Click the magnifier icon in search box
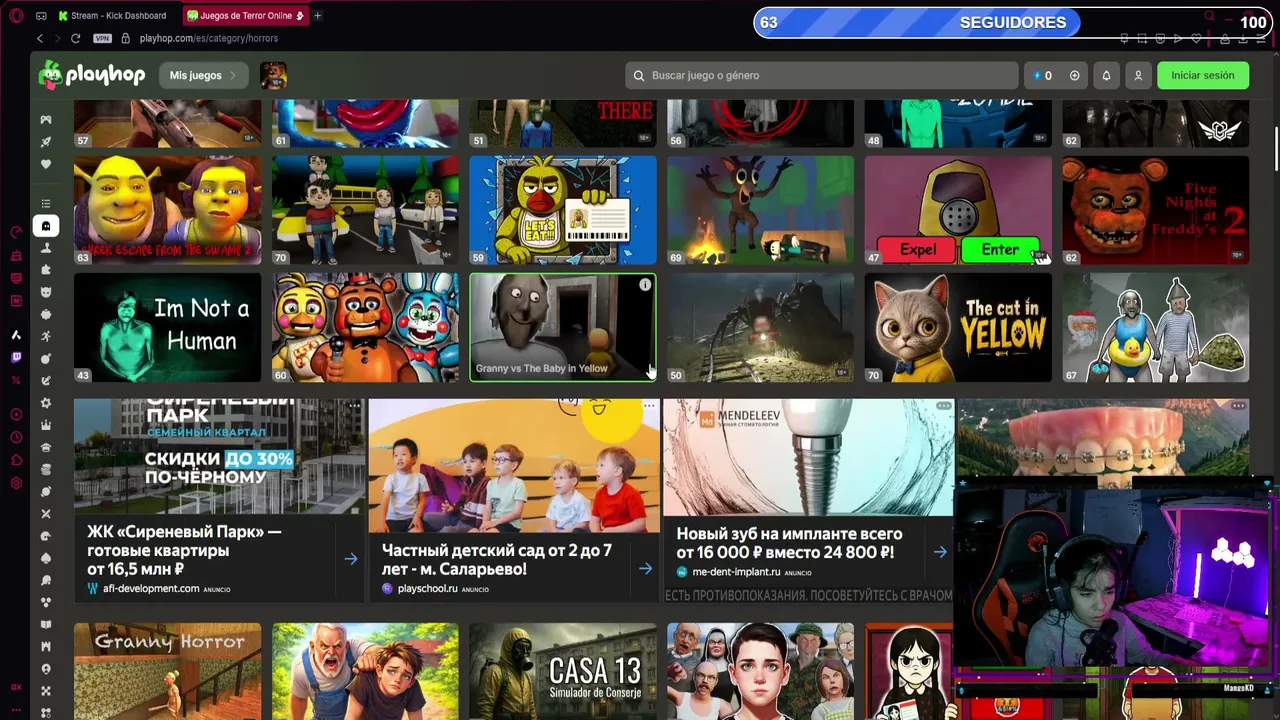Image resolution: width=1280 pixels, height=720 pixels. tap(638, 75)
